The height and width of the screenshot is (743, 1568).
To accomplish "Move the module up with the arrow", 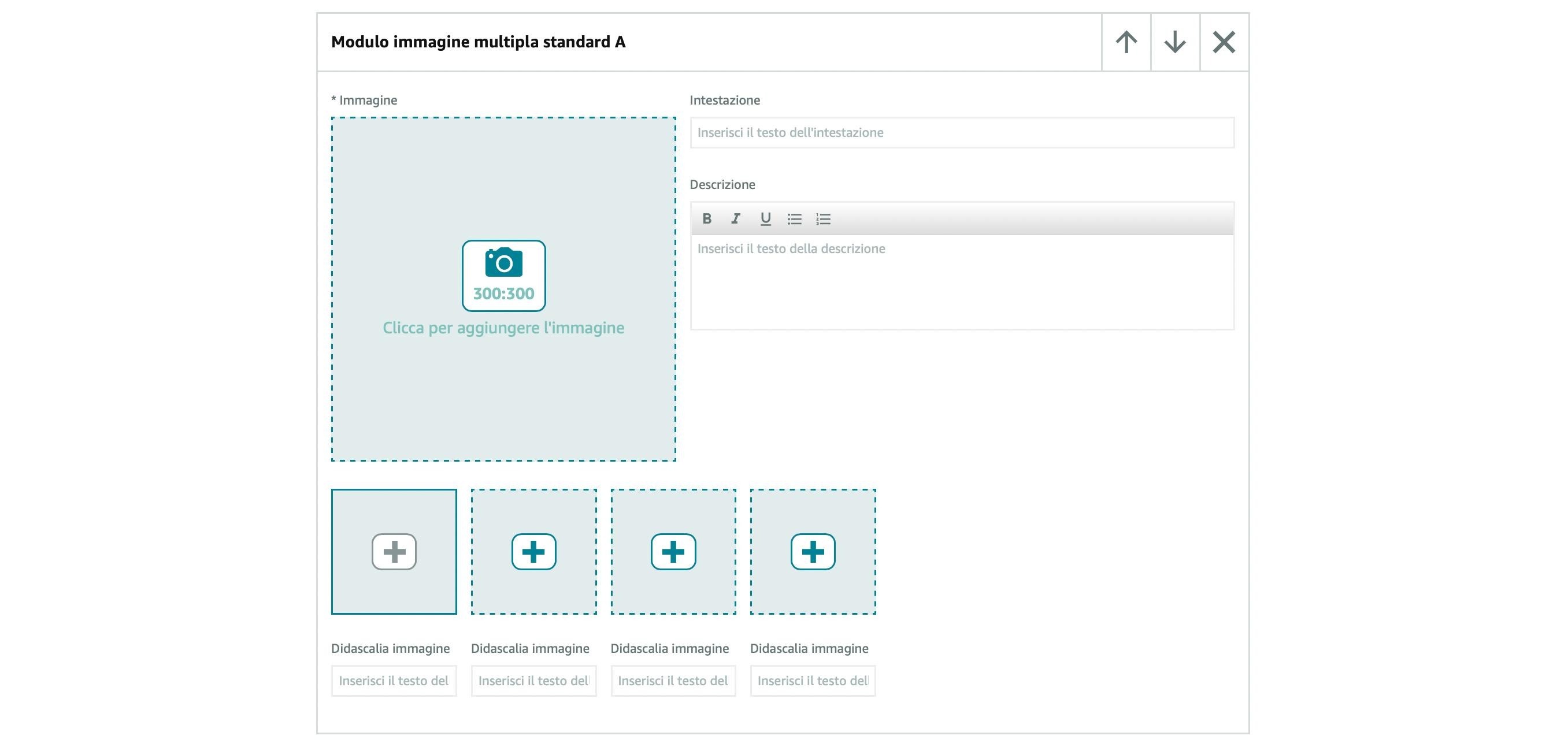I will 1126,42.
